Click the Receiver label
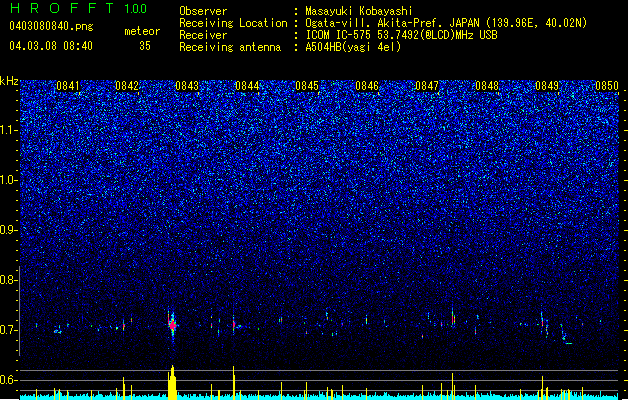Viewport: 629px width, 400px height. (x=203, y=35)
